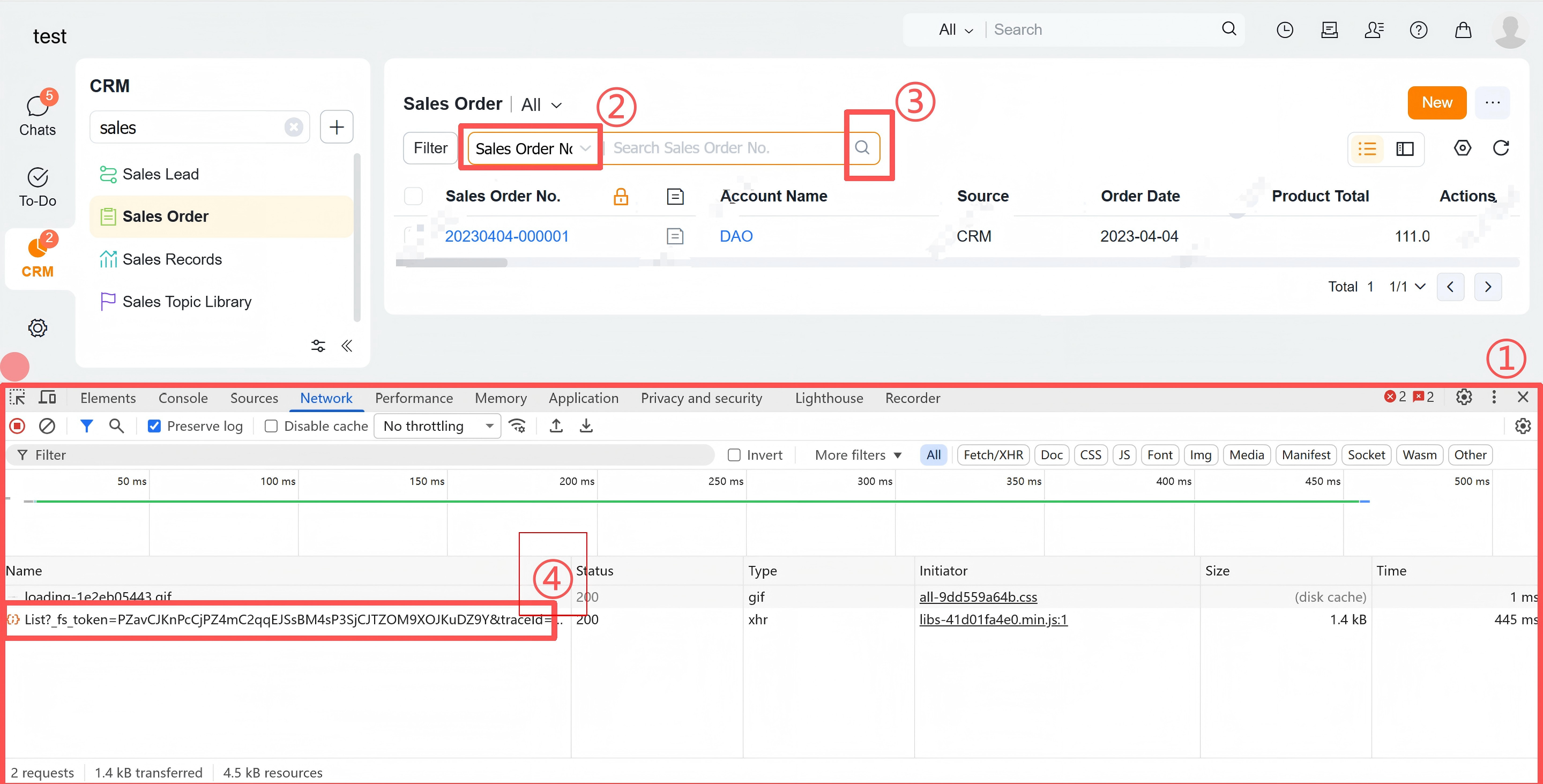Image resolution: width=1543 pixels, height=784 pixels.
Task: Click the search magnifier in Sales Order field
Action: (861, 147)
